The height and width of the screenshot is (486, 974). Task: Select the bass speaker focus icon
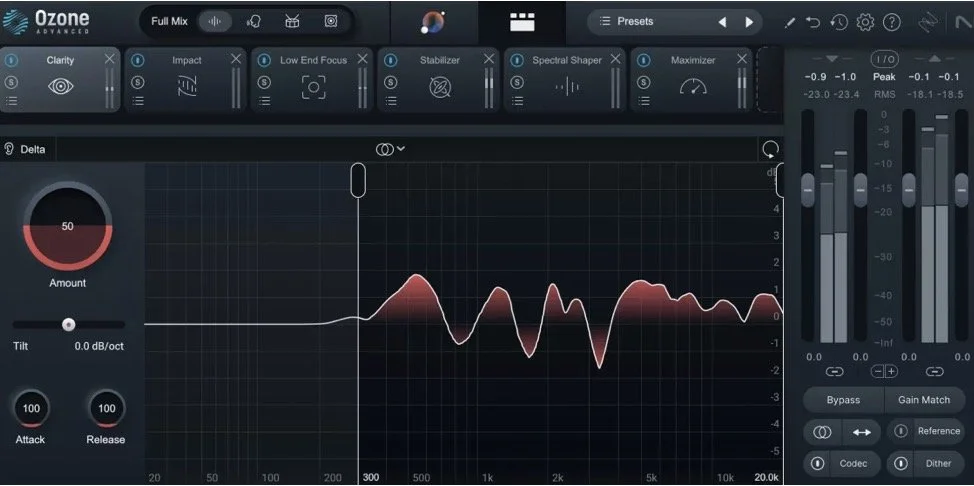pyautogui.click(x=330, y=21)
